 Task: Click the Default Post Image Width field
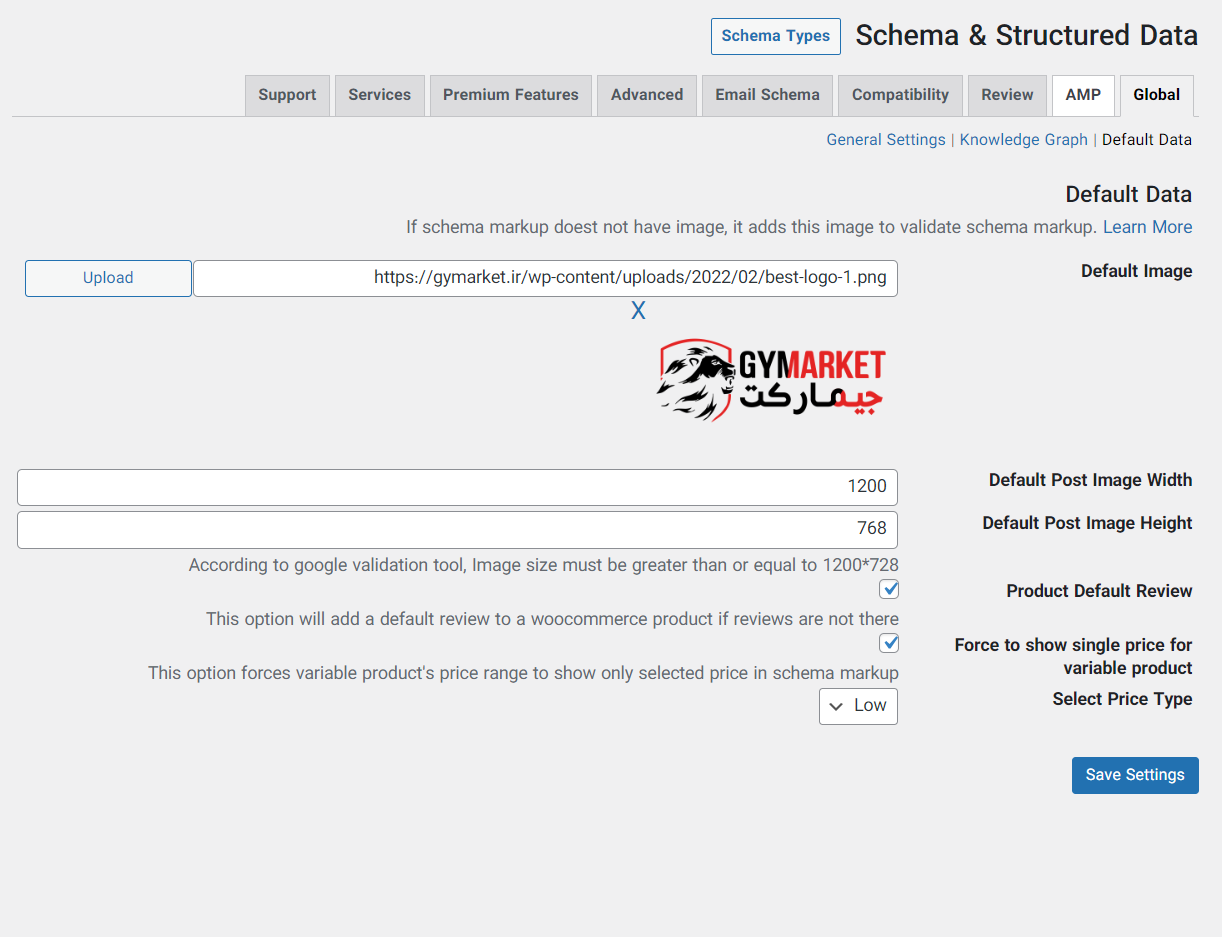pyautogui.click(x=457, y=487)
